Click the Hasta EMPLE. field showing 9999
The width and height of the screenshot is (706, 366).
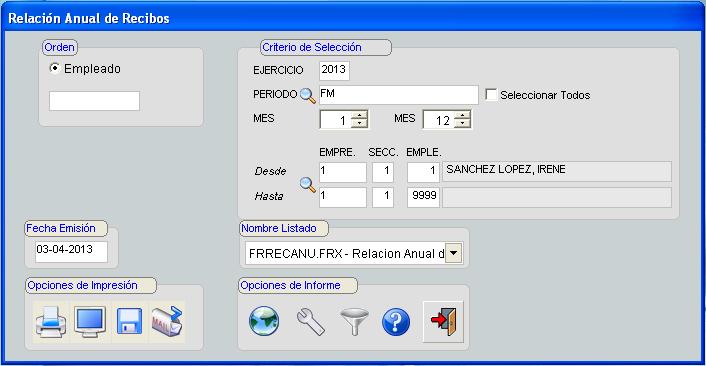pos(423,197)
